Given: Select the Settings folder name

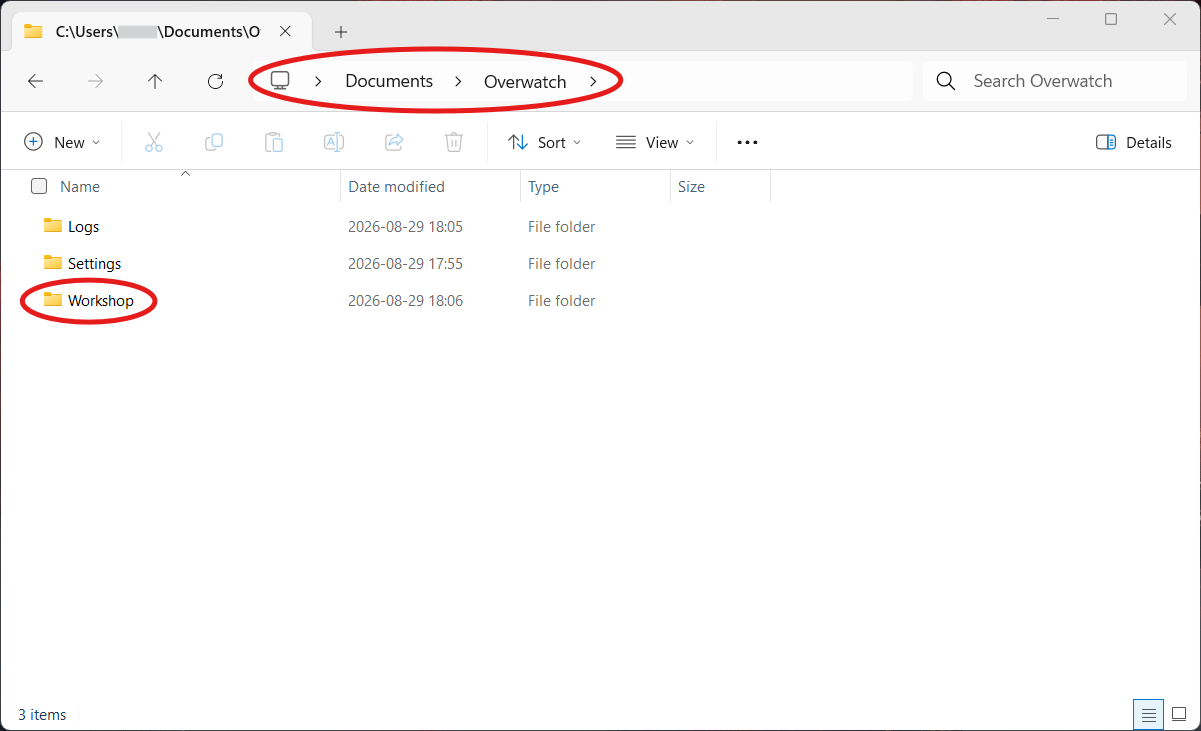Looking at the screenshot, I should click(x=95, y=264).
